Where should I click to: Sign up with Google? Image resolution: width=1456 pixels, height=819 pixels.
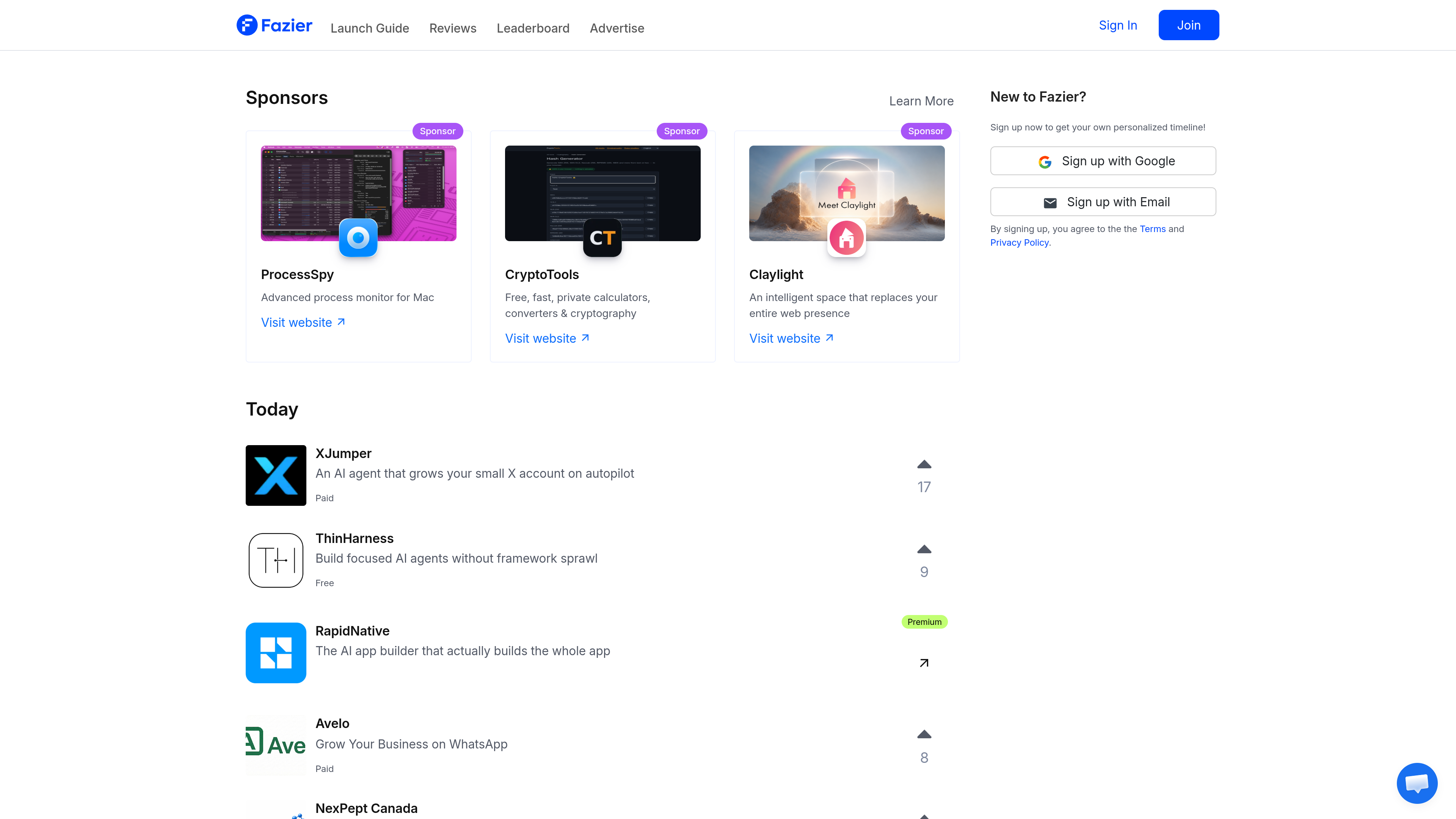[1103, 161]
